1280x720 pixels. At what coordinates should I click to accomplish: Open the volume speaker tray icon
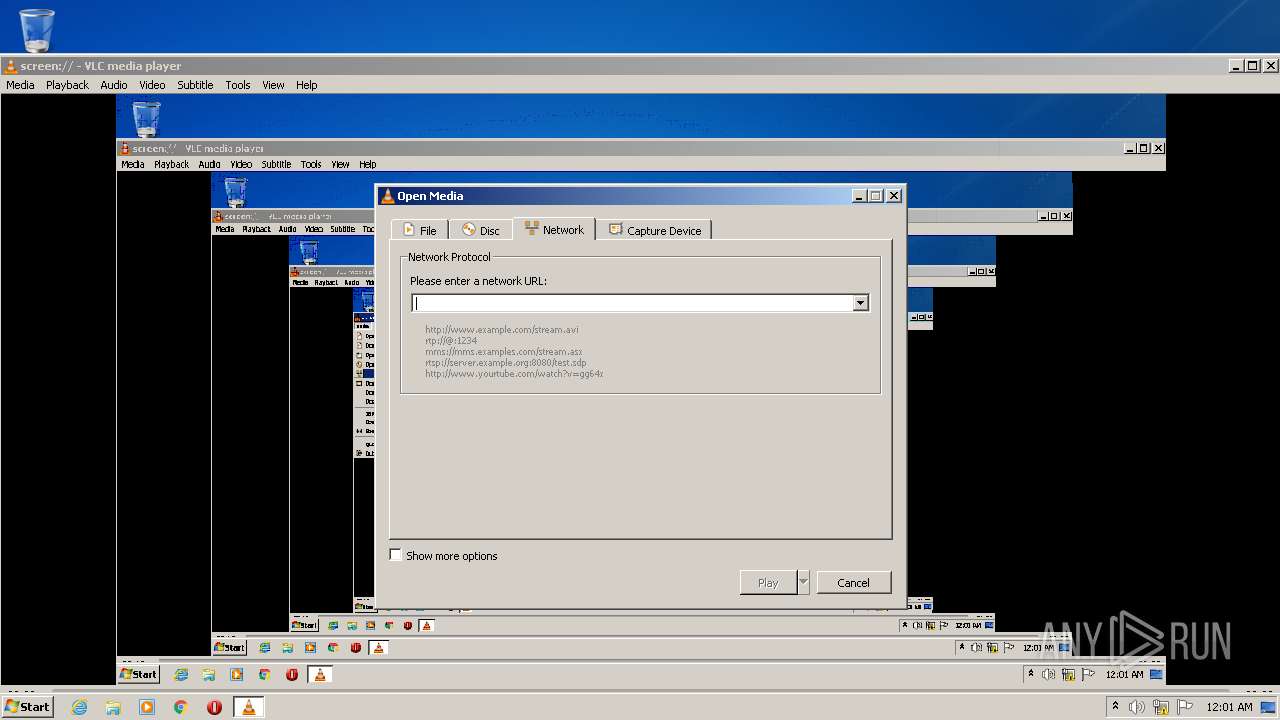coord(1137,707)
